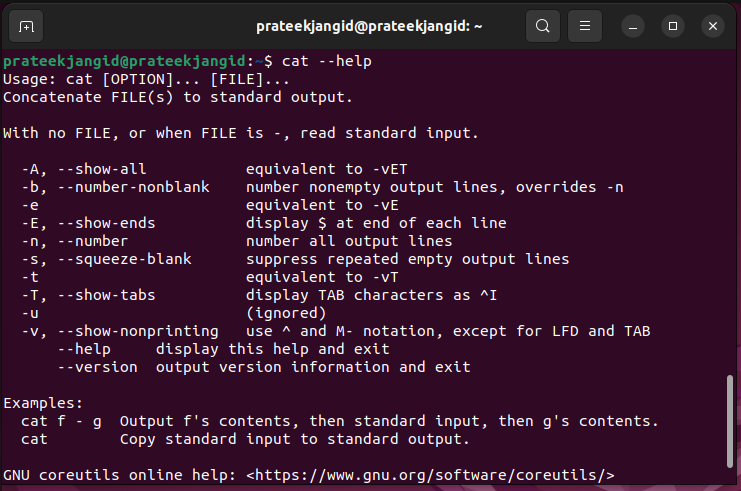Click the --show-nonprinting option text
Image resolution: width=741 pixels, height=491 pixels.
point(138,331)
